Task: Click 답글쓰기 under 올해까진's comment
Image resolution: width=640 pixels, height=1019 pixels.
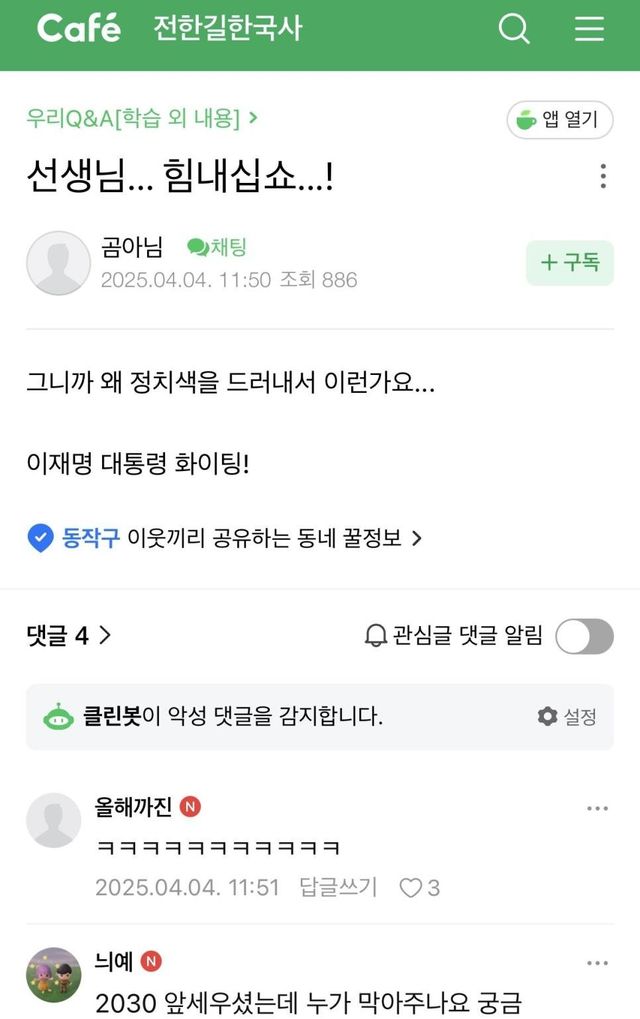Action: tap(338, 887)
